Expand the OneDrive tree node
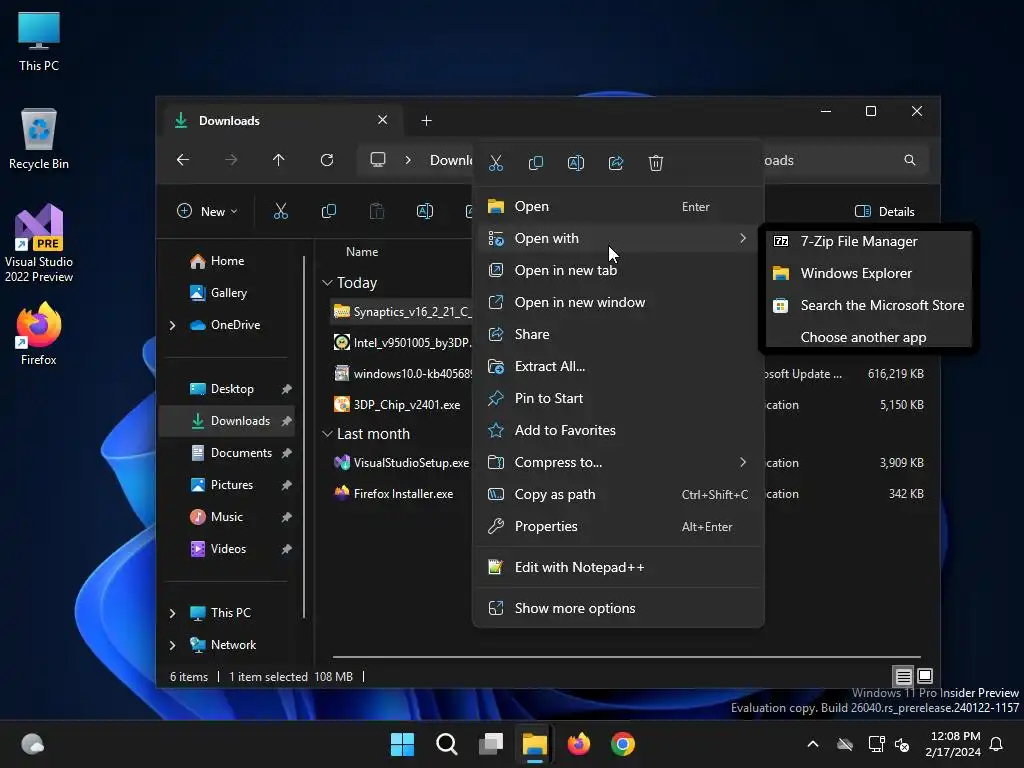This screenshot has height=768, width=1024. tap(172, 325)
